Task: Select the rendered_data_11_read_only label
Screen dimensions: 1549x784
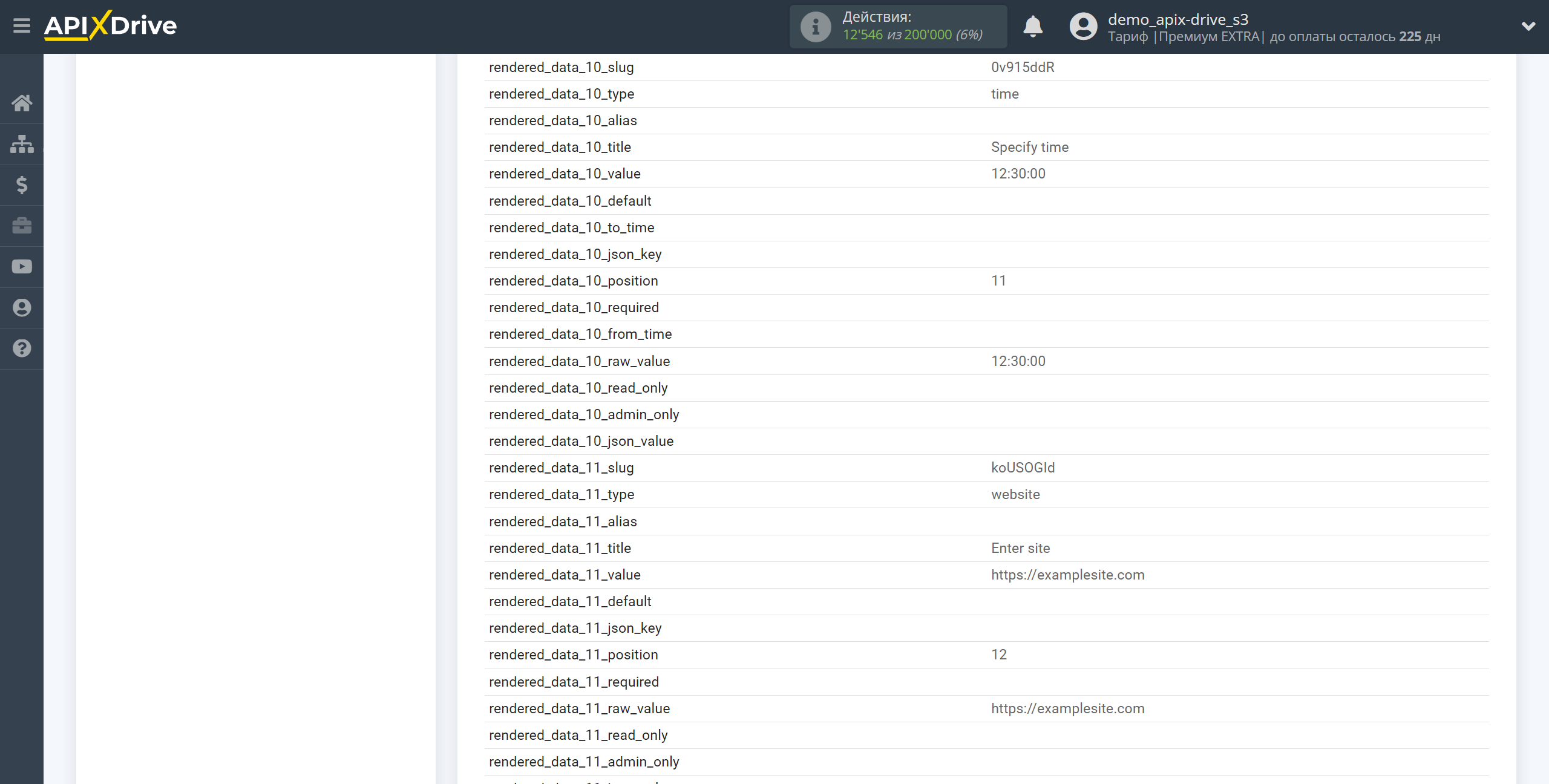Action: pyautogui.click(x=578, y=735)
